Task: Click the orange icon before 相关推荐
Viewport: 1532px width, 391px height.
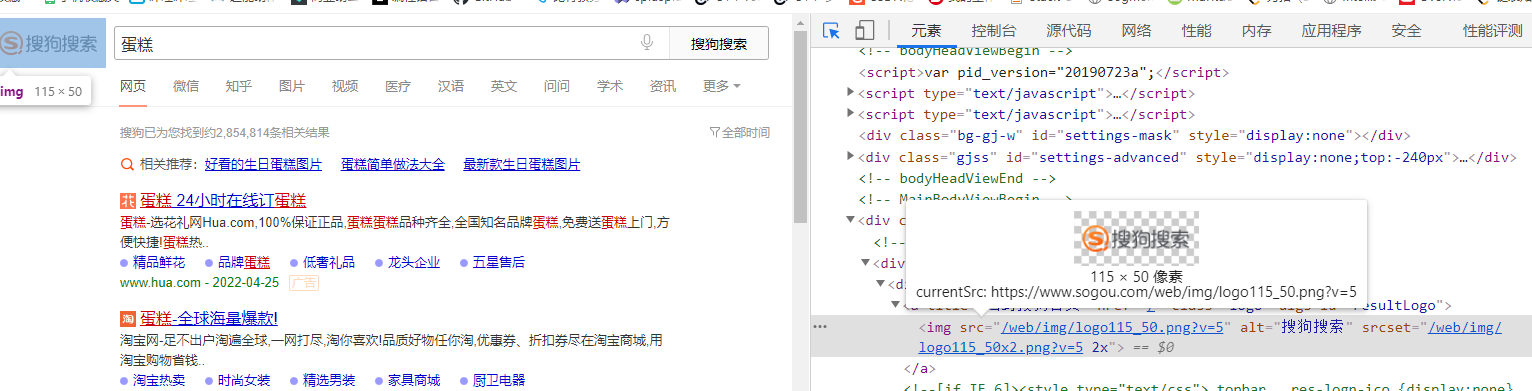Action: 127,164
